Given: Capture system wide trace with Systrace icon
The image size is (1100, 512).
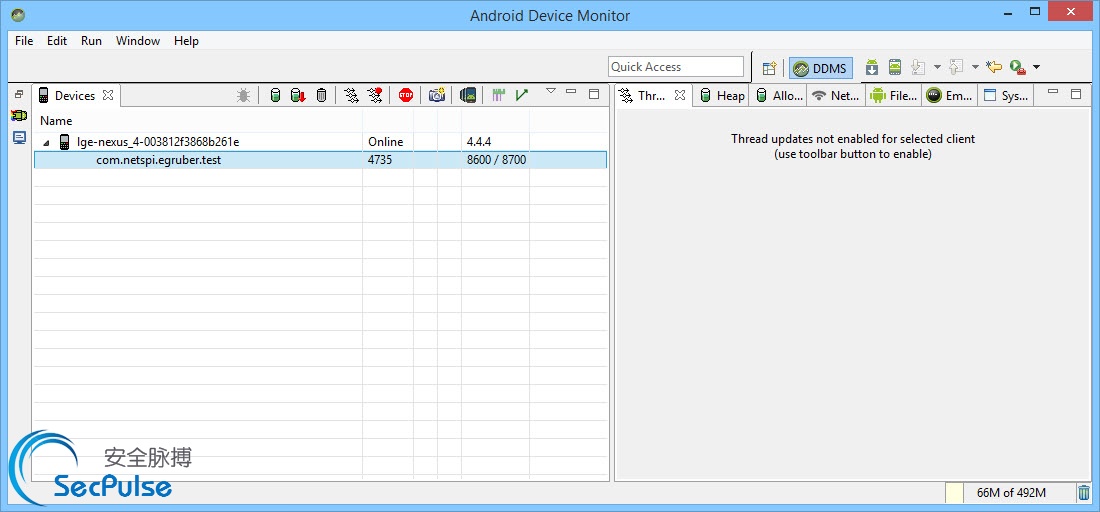Looking at the screenshot, I should (498, 95).
